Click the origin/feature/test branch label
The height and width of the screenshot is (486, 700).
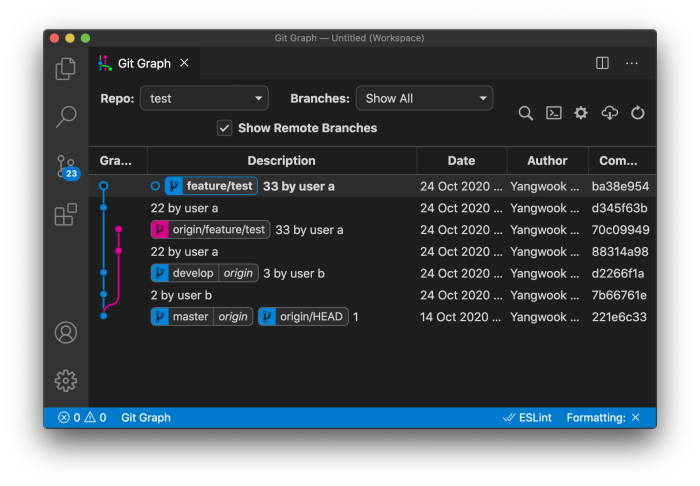[x=210, y=229]
